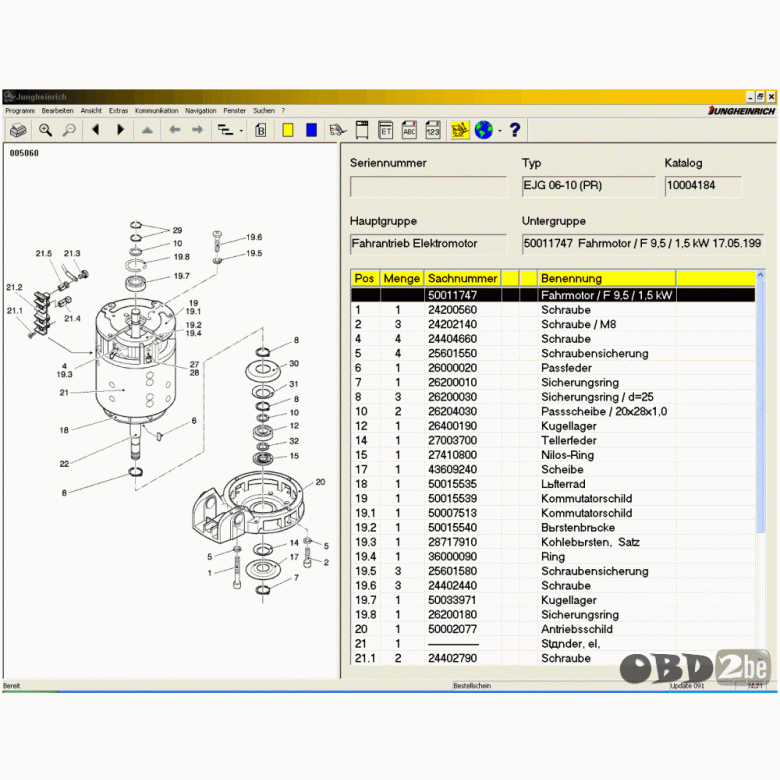780x780 pixels.
Task: Click the Benennung column header
Action: [607, 279]
